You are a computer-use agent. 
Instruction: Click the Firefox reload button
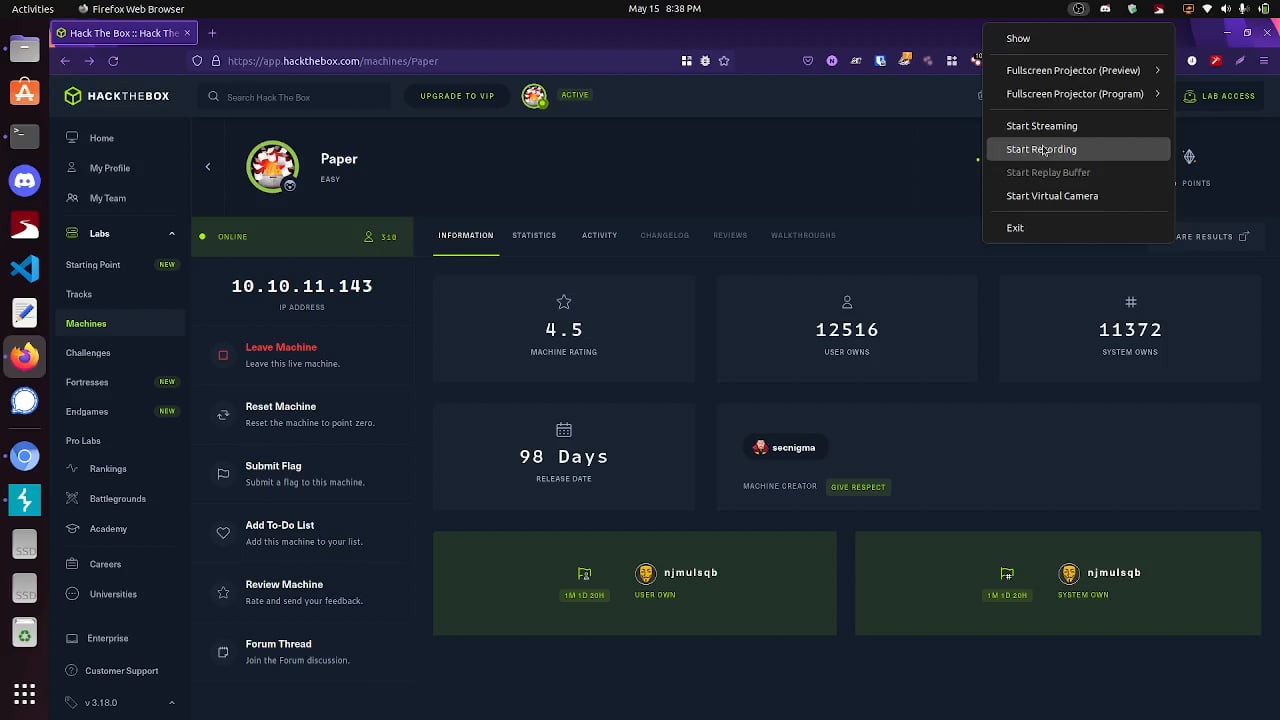point(113,61)
